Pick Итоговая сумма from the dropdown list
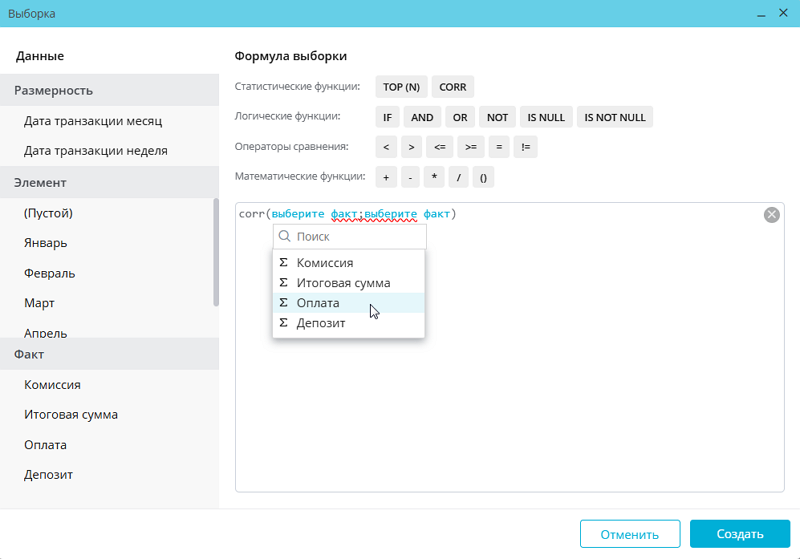This screenshot has width=800, height=559. pos(343,283)
